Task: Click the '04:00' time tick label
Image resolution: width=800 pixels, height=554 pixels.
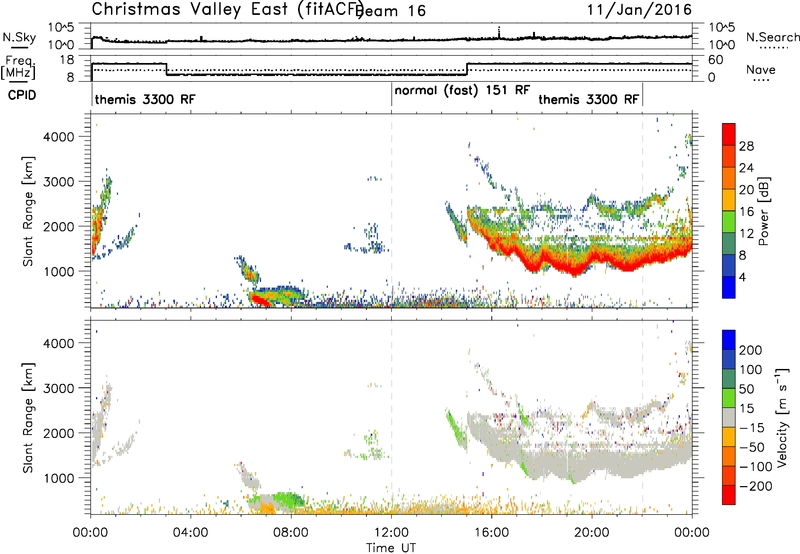Action: [x=191, y=533]
